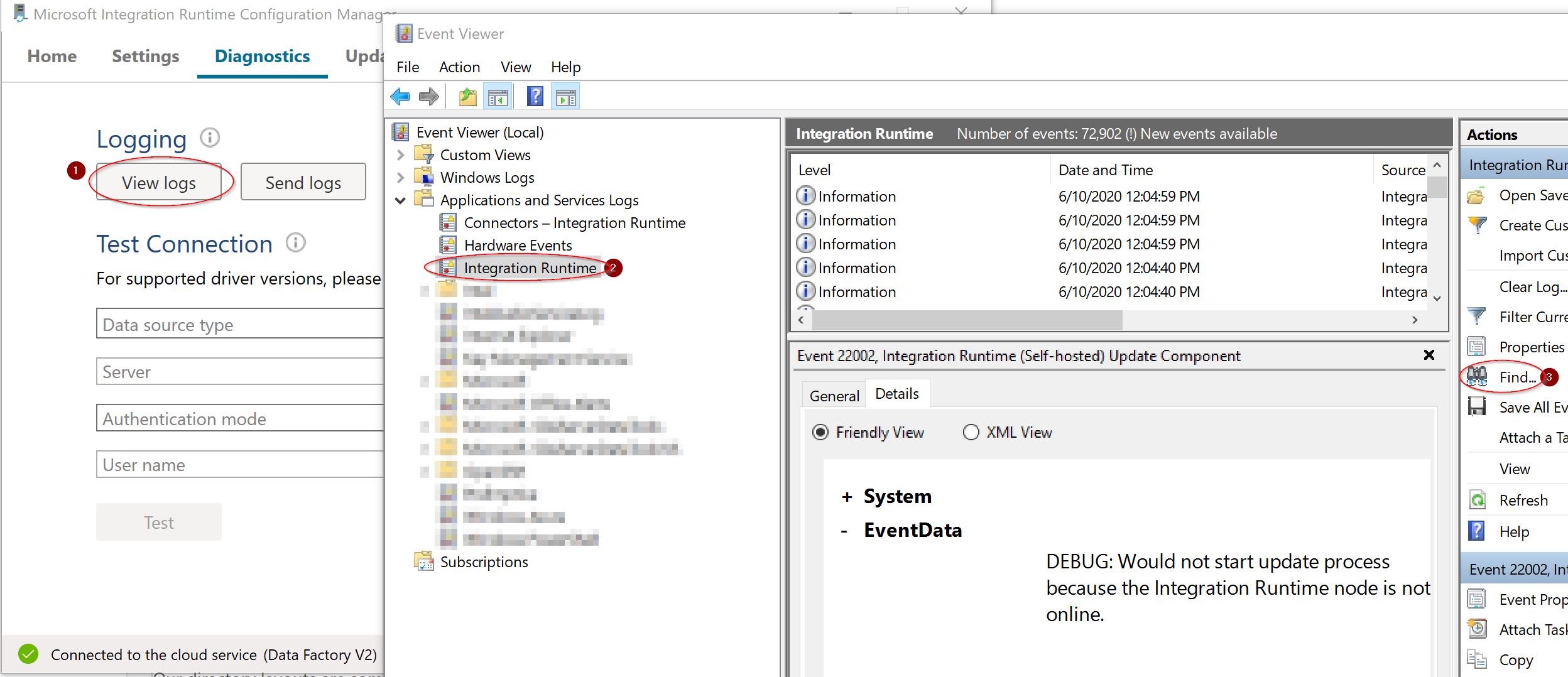Image resolution: width=1568 pixels, height=677 pixels.
Task: Click the Hardware Events log icon
Action: tap(448, 245)
